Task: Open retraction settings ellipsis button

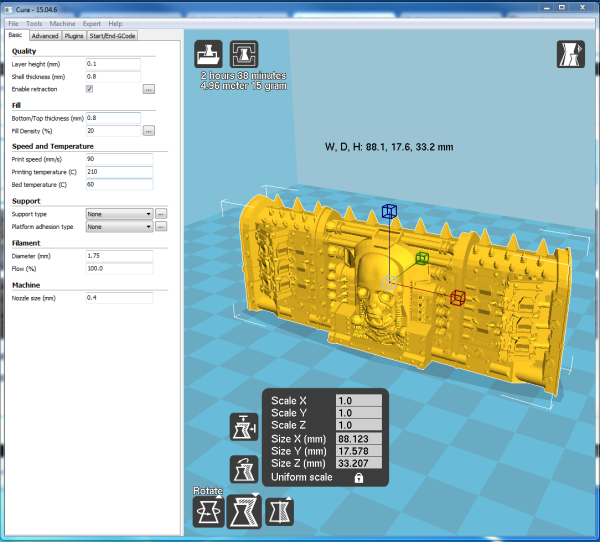Action: click(x=148, y=89)
